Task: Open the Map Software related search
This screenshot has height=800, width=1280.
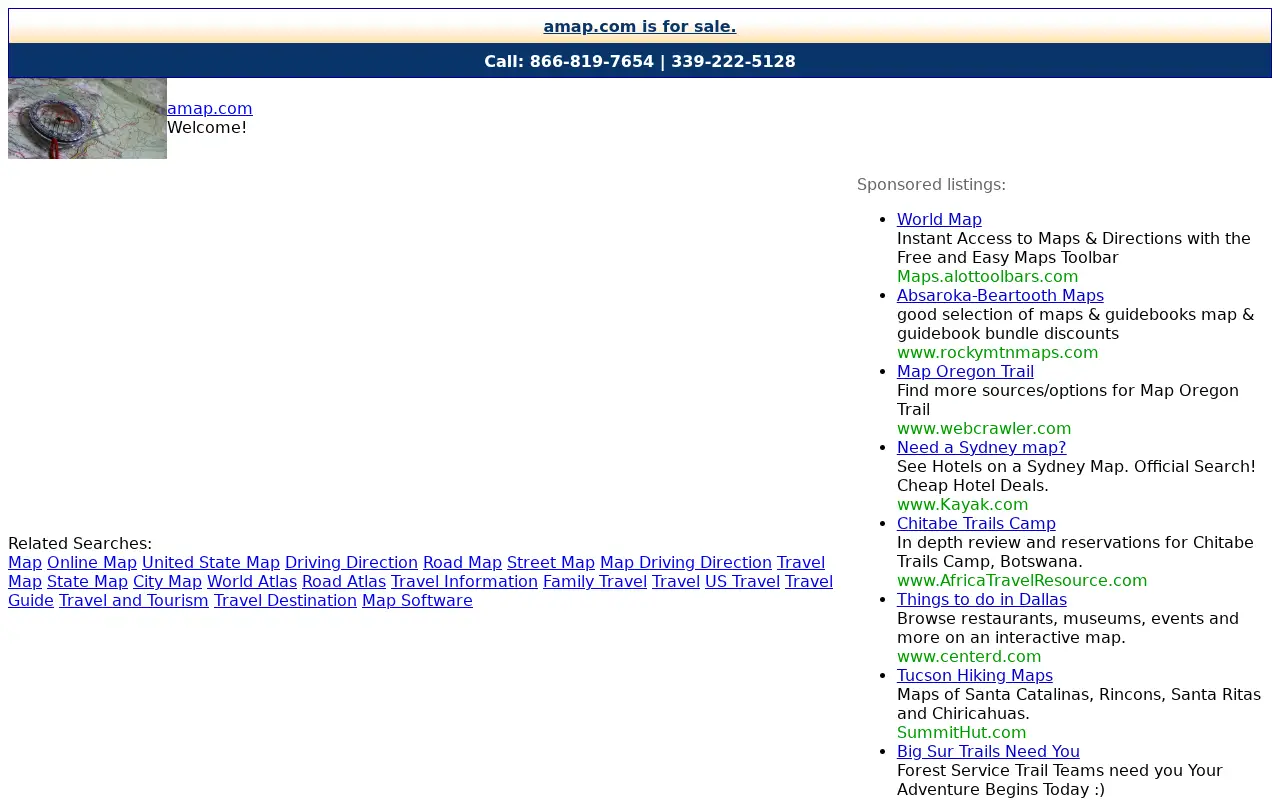Action: (x=417, y=600)
